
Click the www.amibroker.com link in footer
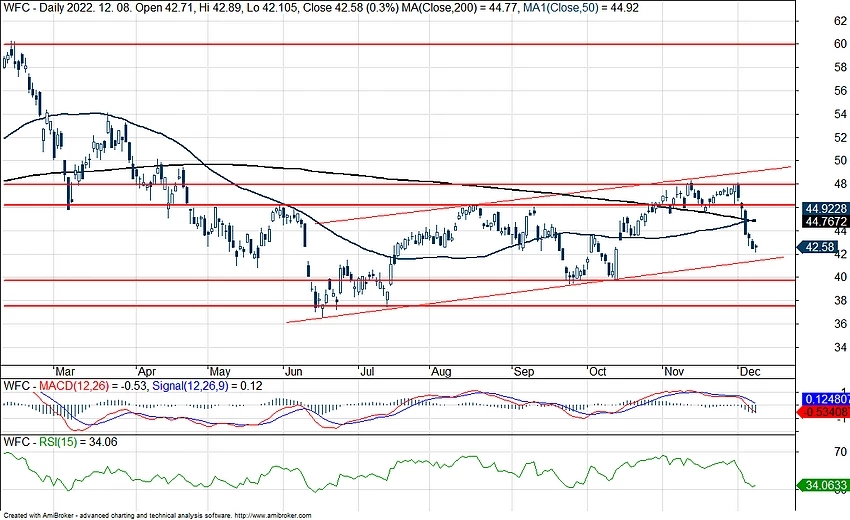point(273,516)
